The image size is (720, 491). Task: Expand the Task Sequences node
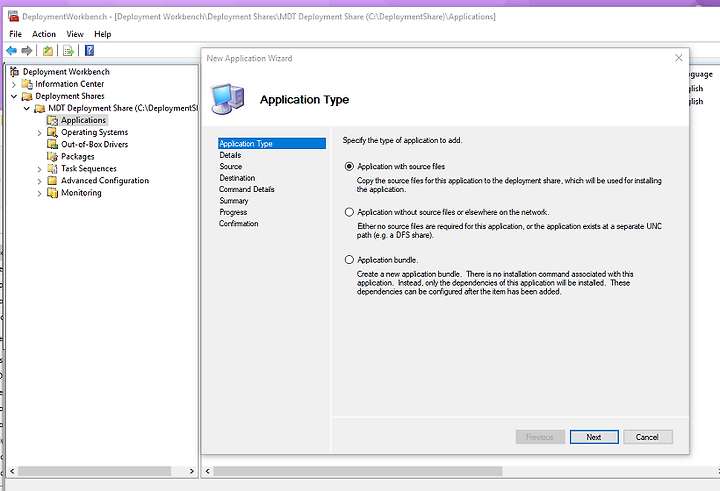coord(39,169)
